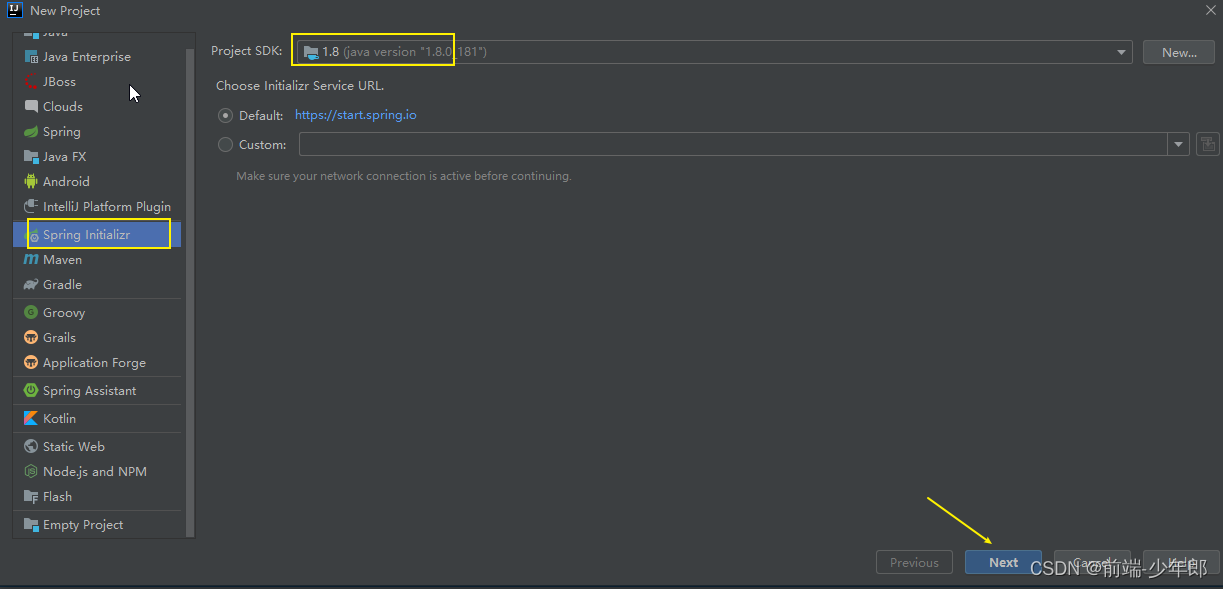Screen dimensions: 1223x589
Task: Click the Maven m icon
Action: (31, 260)
